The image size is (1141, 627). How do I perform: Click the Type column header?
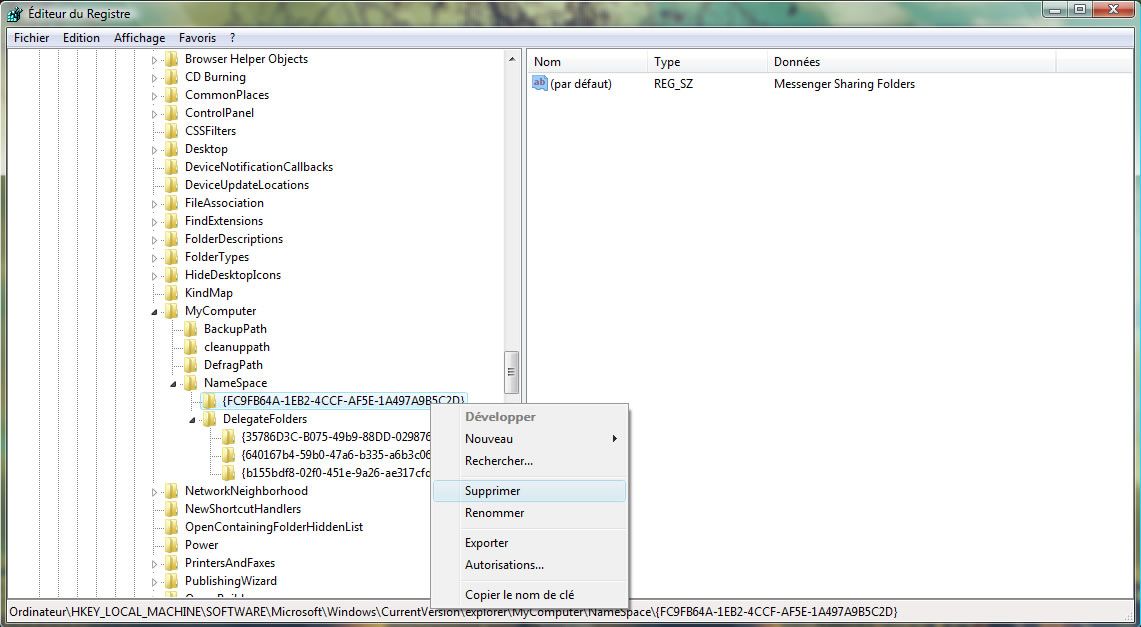click(x=707, y=62)
